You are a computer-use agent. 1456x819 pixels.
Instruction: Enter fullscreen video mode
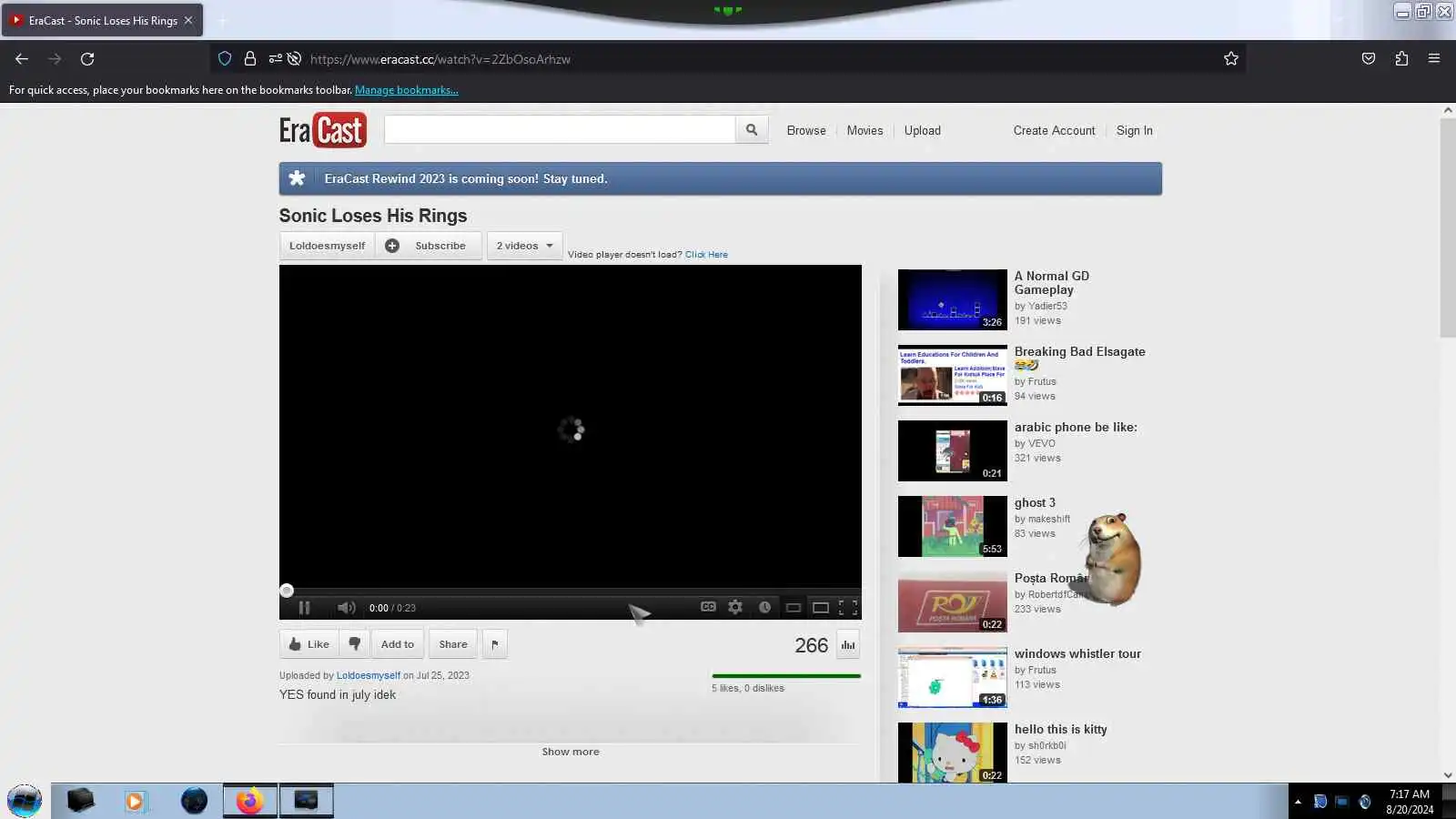[x=848, y=608]
